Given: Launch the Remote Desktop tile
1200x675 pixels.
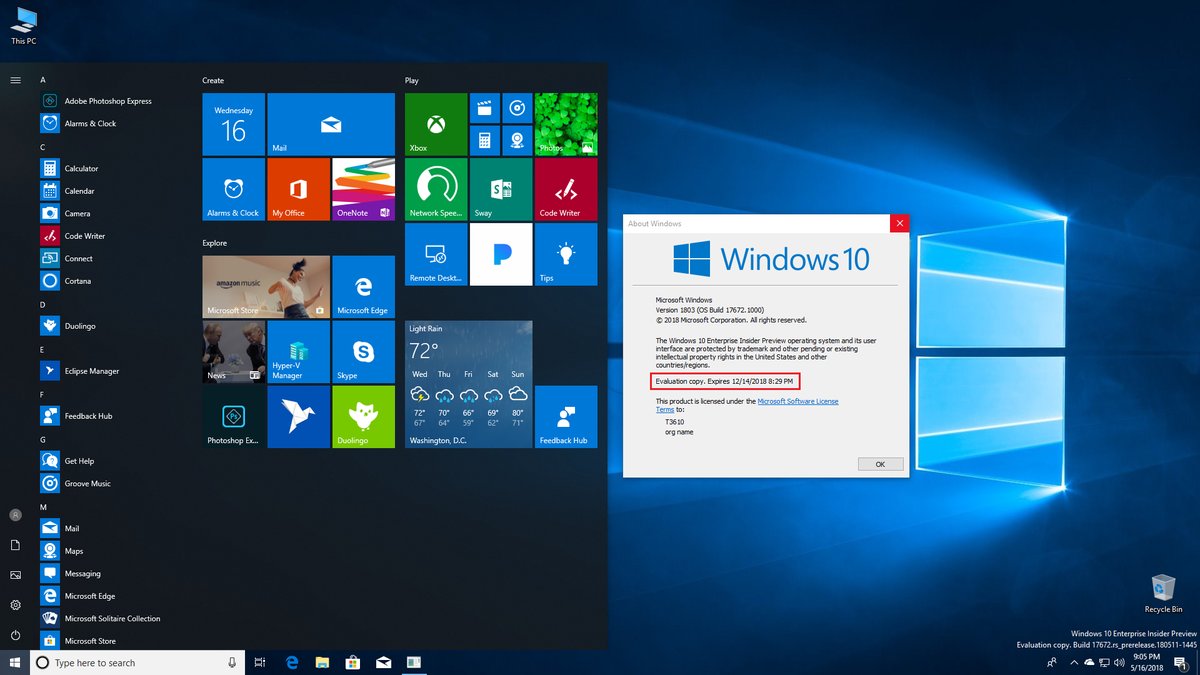Looking at the screenshot, I should pos(436,255).
